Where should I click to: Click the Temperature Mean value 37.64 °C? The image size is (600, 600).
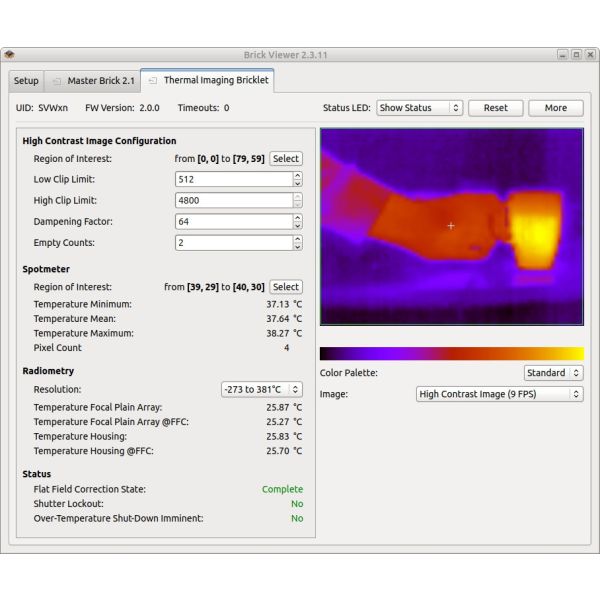pos(284,319)
